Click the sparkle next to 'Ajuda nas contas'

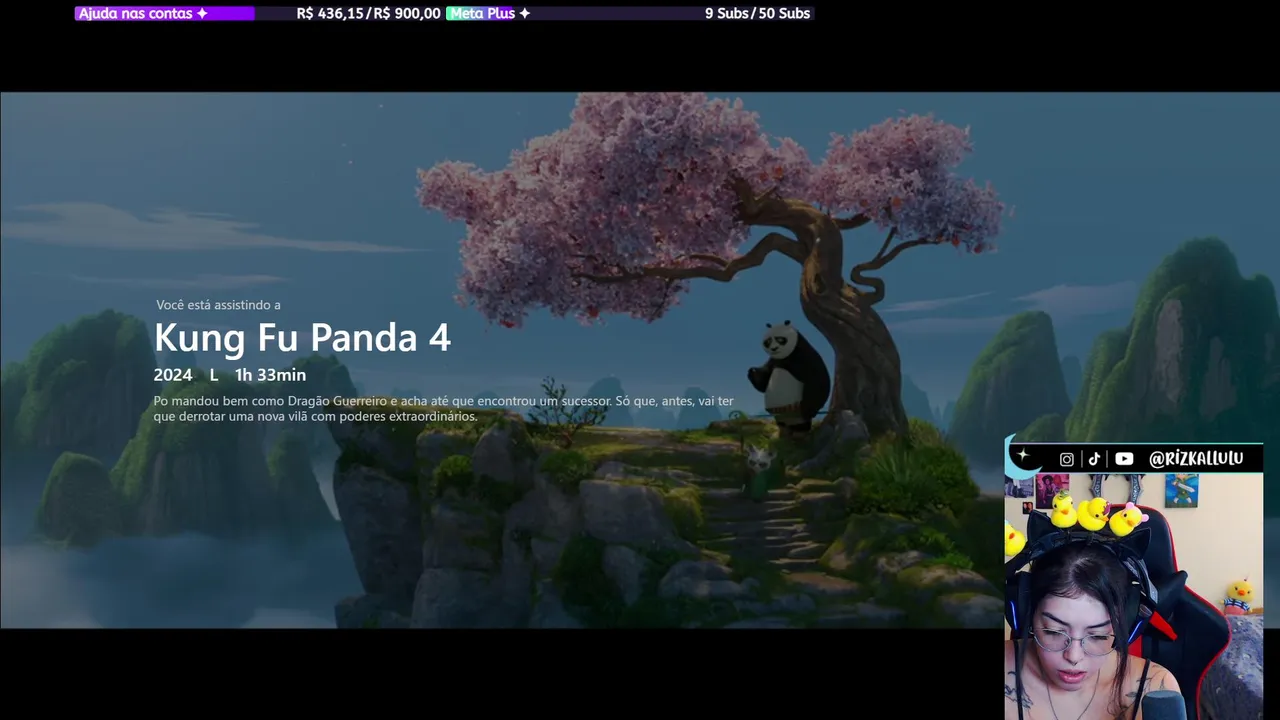202,13
